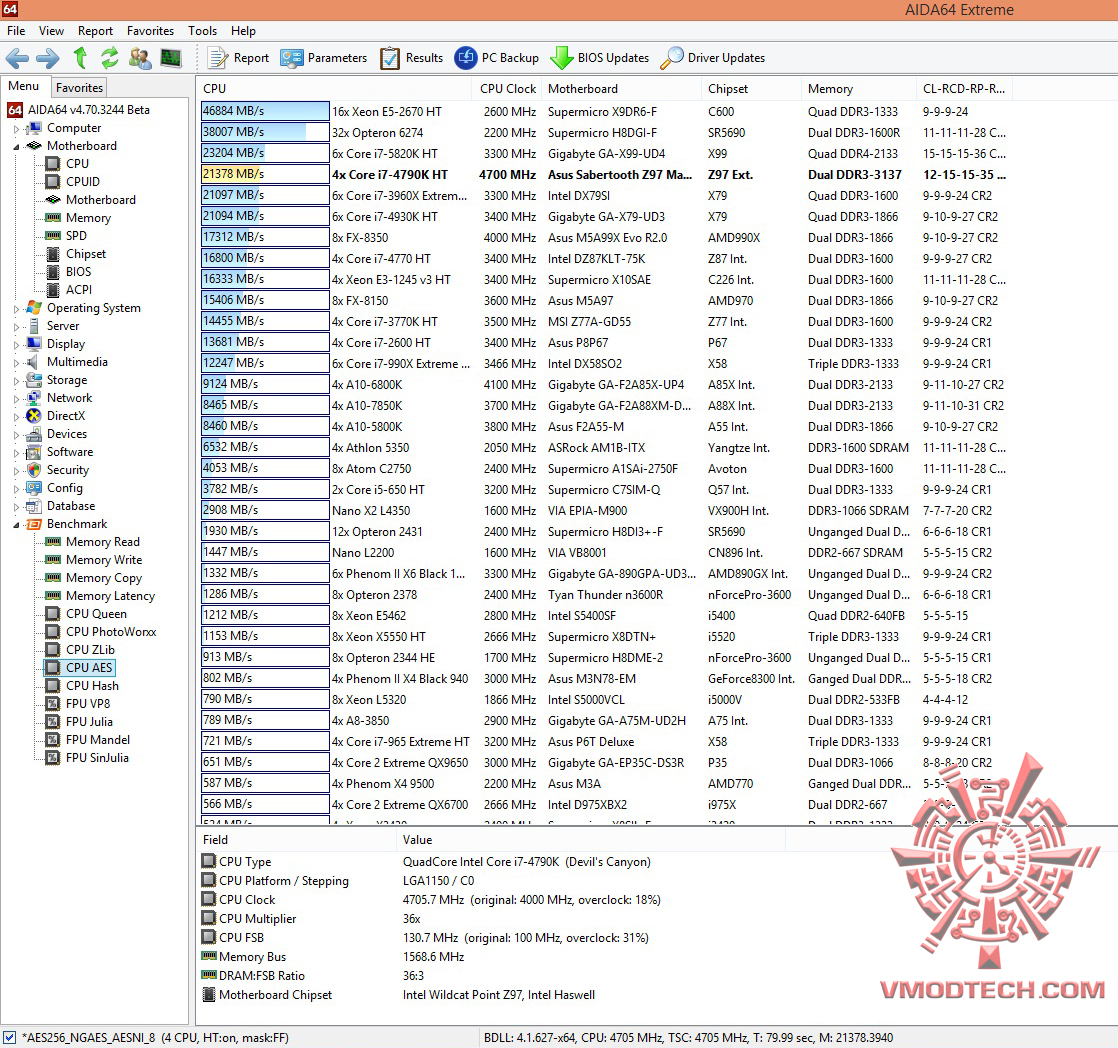Open the Report menu
Screen dimensions: 1118x1048
click(x=96, y=31)
